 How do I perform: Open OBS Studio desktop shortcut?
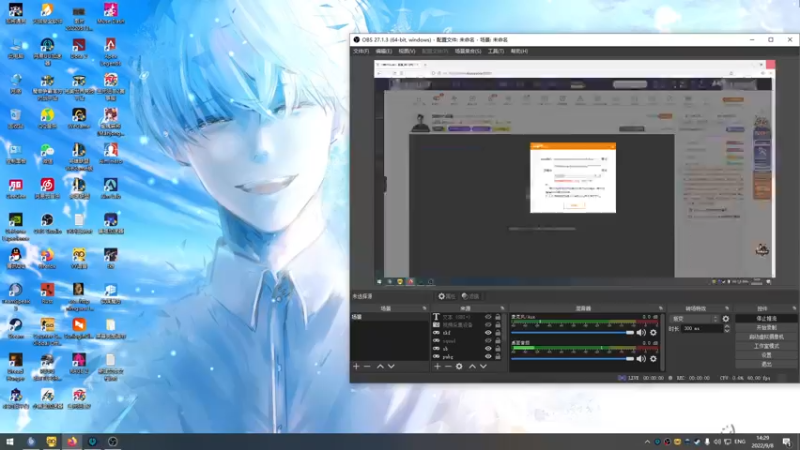[47, 224]
